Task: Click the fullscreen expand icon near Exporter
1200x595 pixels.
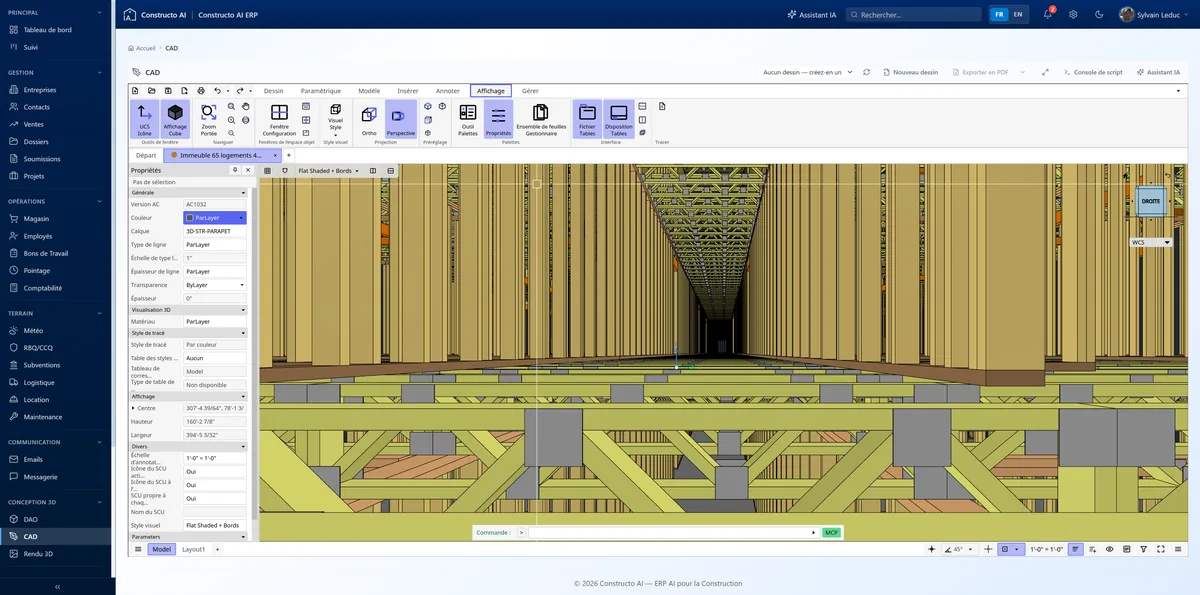Action: tap(1045, 72)
